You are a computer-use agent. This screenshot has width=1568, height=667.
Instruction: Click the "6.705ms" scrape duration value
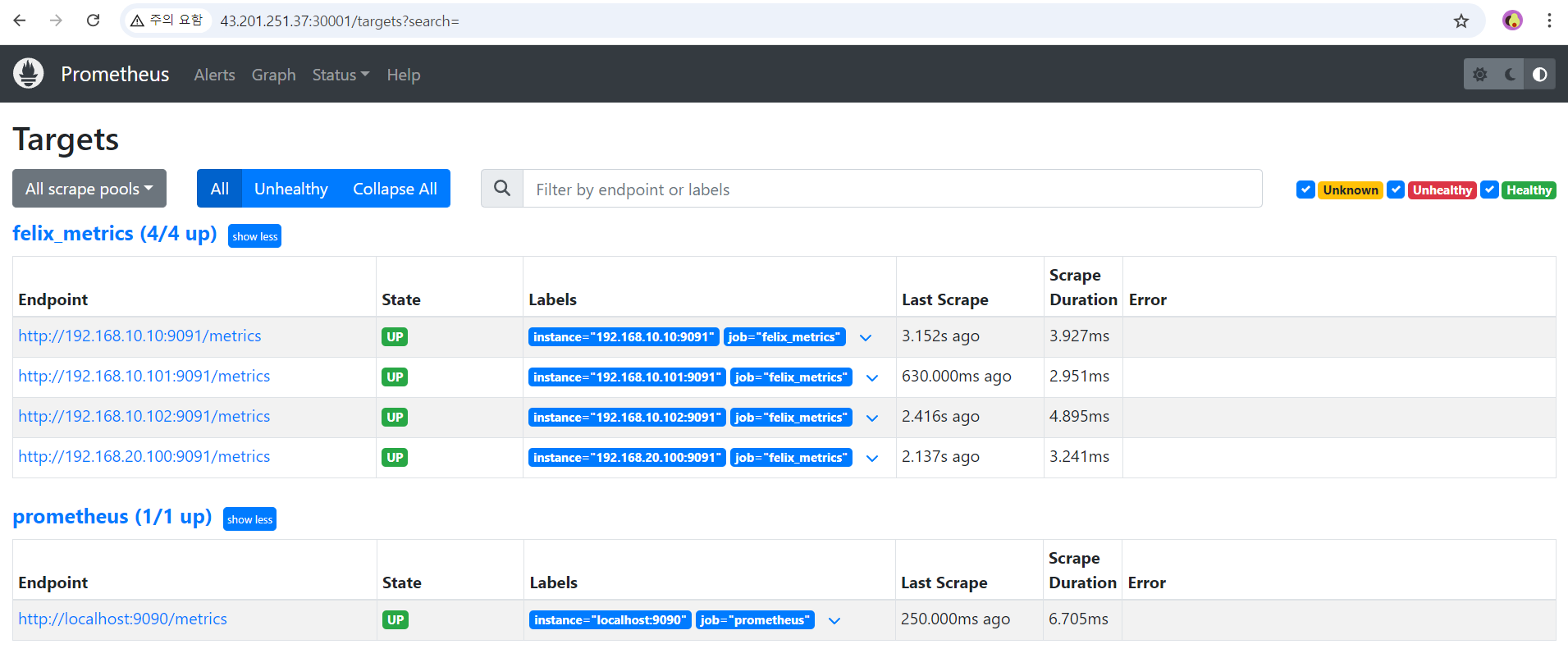pos(1078,619)
